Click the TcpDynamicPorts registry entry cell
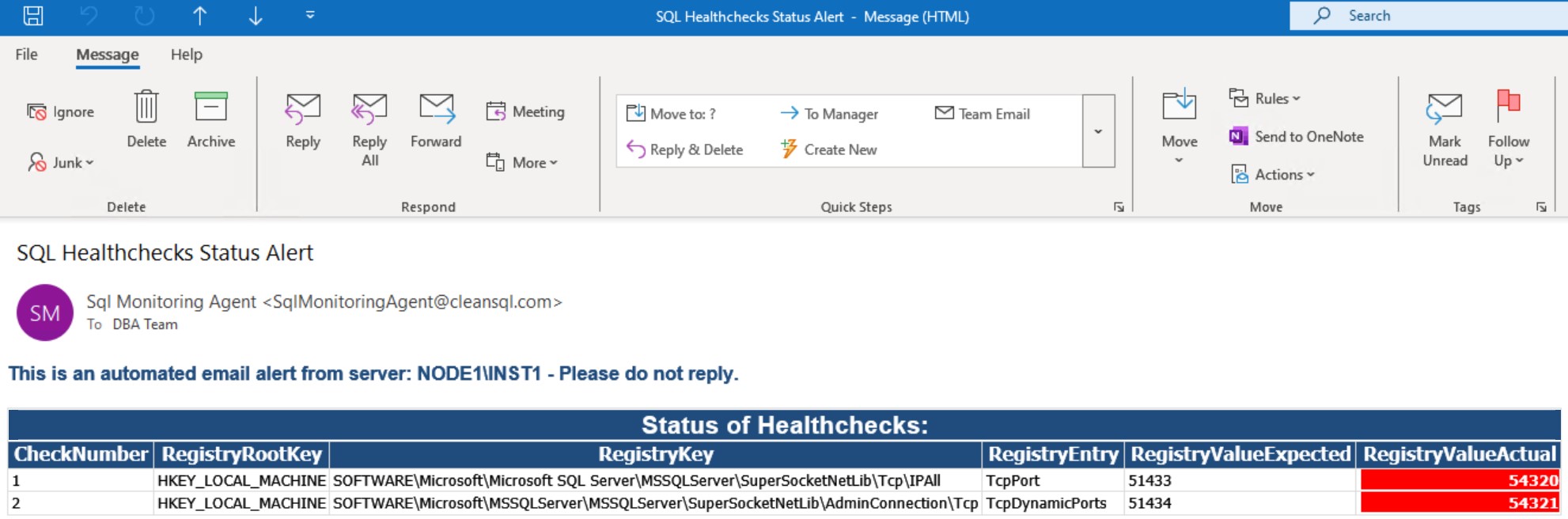Viewport: 1568px width, 519px height. [x=1052, y=503]
